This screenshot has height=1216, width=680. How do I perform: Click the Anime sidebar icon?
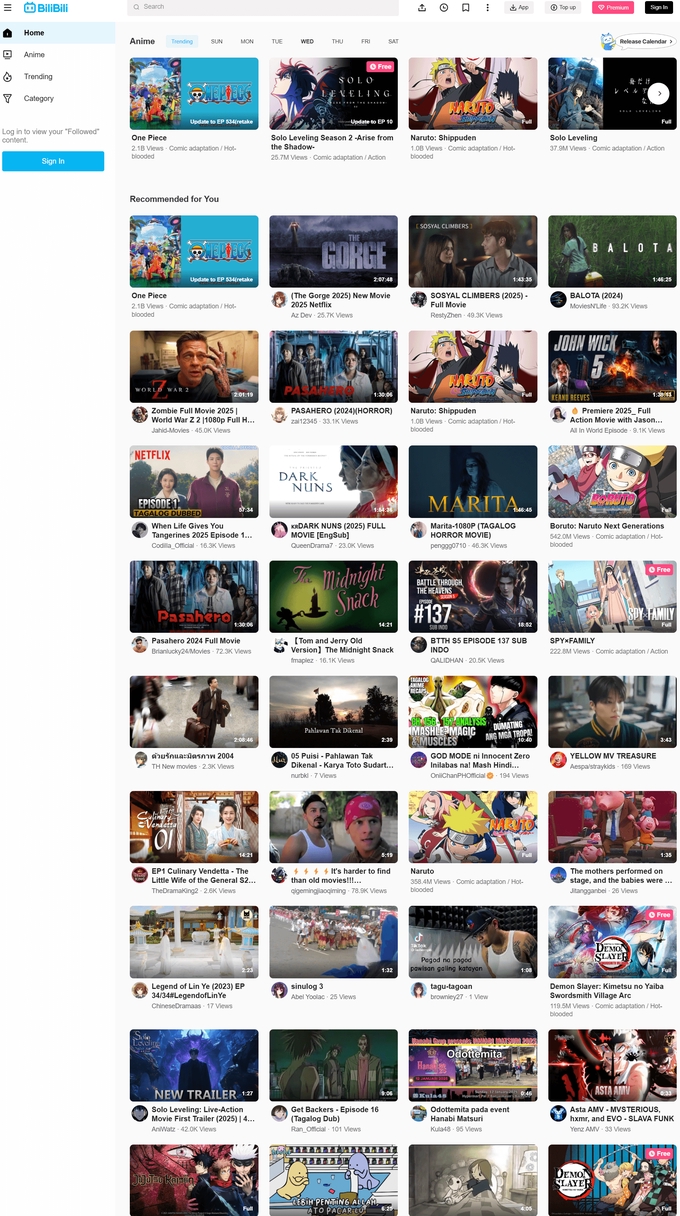[8, 55]
